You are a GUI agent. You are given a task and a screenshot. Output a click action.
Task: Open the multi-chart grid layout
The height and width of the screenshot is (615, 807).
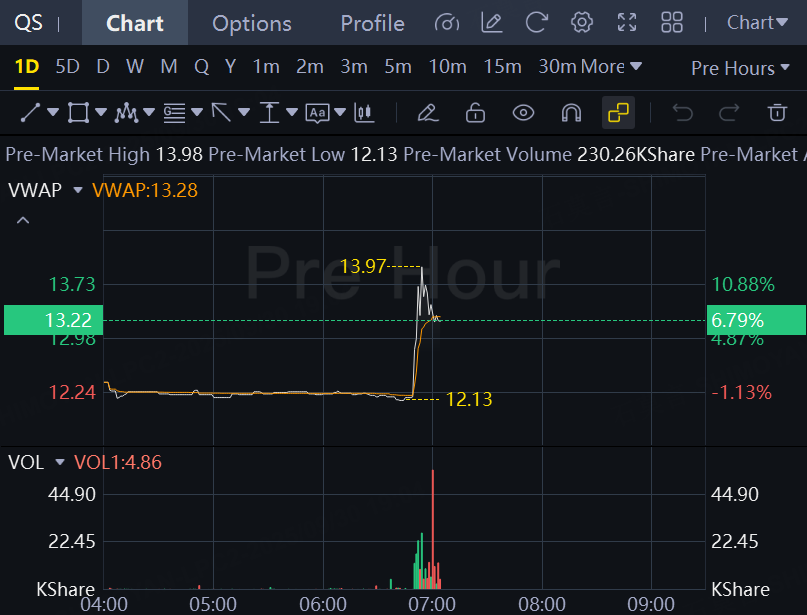coord(672,23)
